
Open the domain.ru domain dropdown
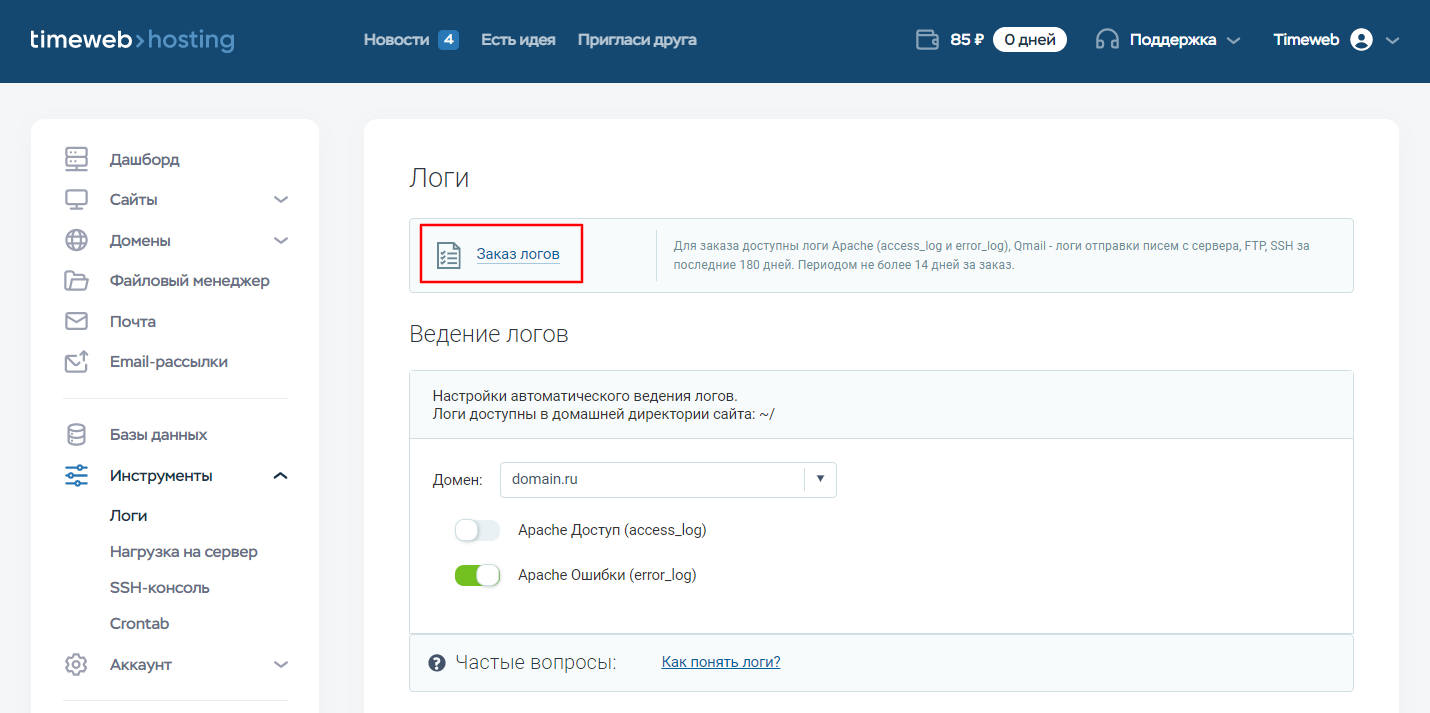coord(667,479)
